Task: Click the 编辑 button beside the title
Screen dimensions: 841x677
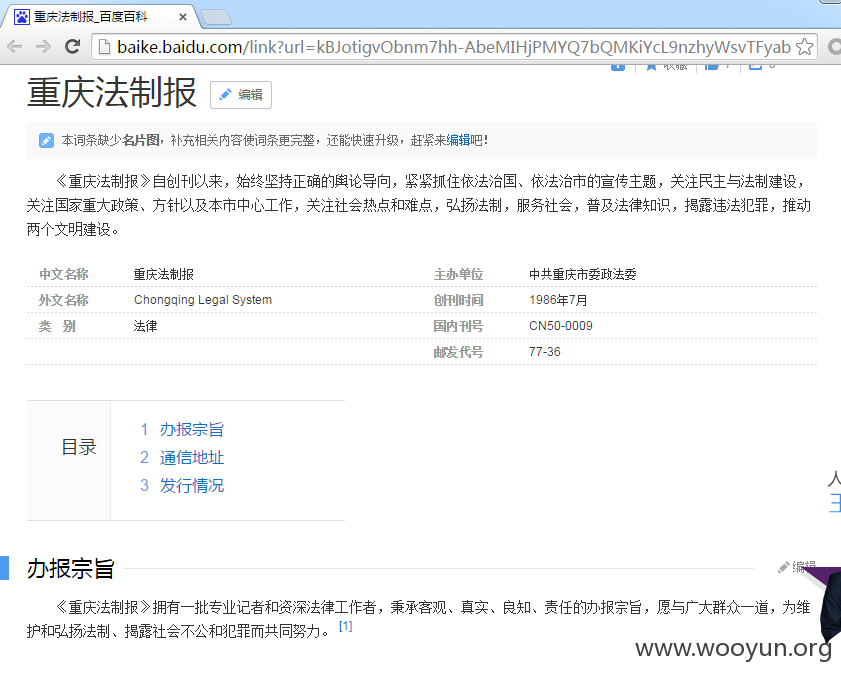Action: [x=241, y=95]
